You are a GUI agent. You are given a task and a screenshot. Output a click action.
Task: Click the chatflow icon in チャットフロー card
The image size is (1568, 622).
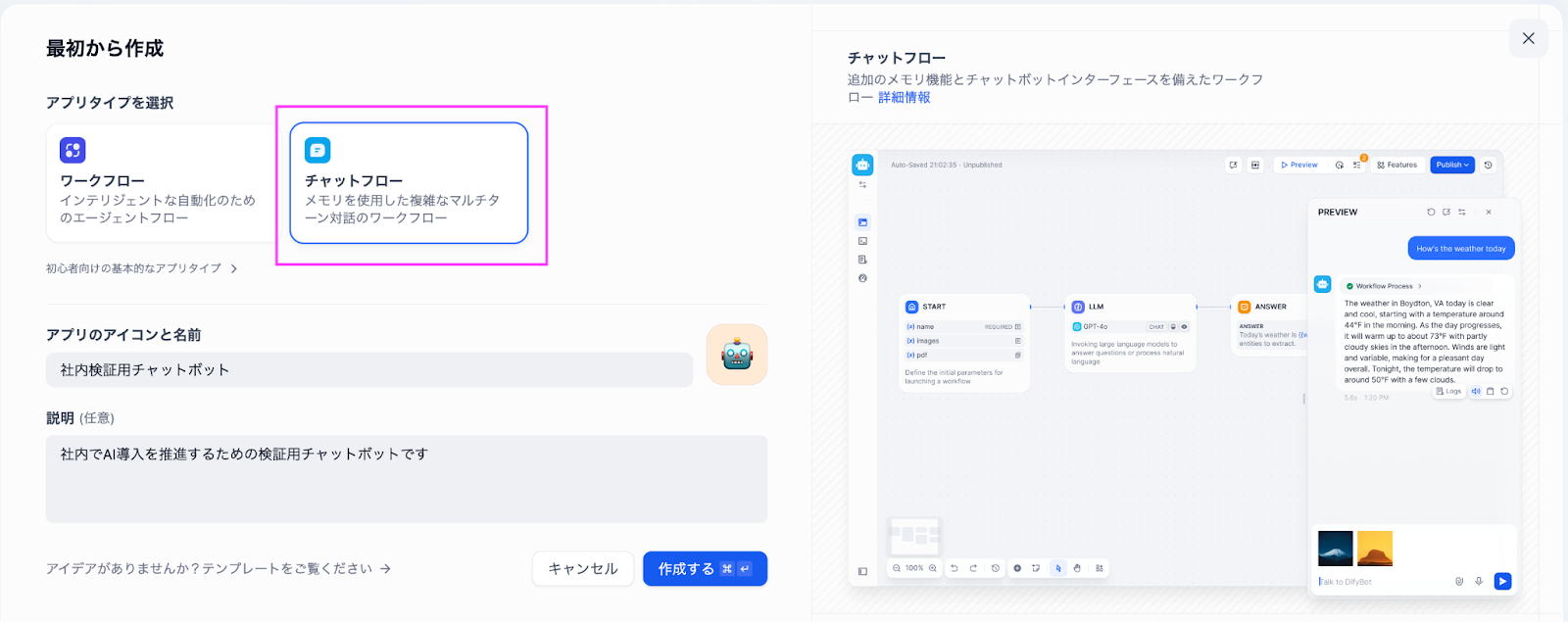coord(318,150)
